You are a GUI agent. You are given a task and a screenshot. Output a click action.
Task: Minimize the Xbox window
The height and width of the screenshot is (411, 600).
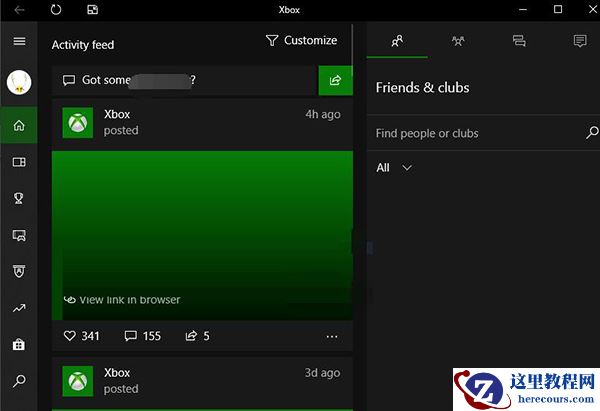point(523,10)
